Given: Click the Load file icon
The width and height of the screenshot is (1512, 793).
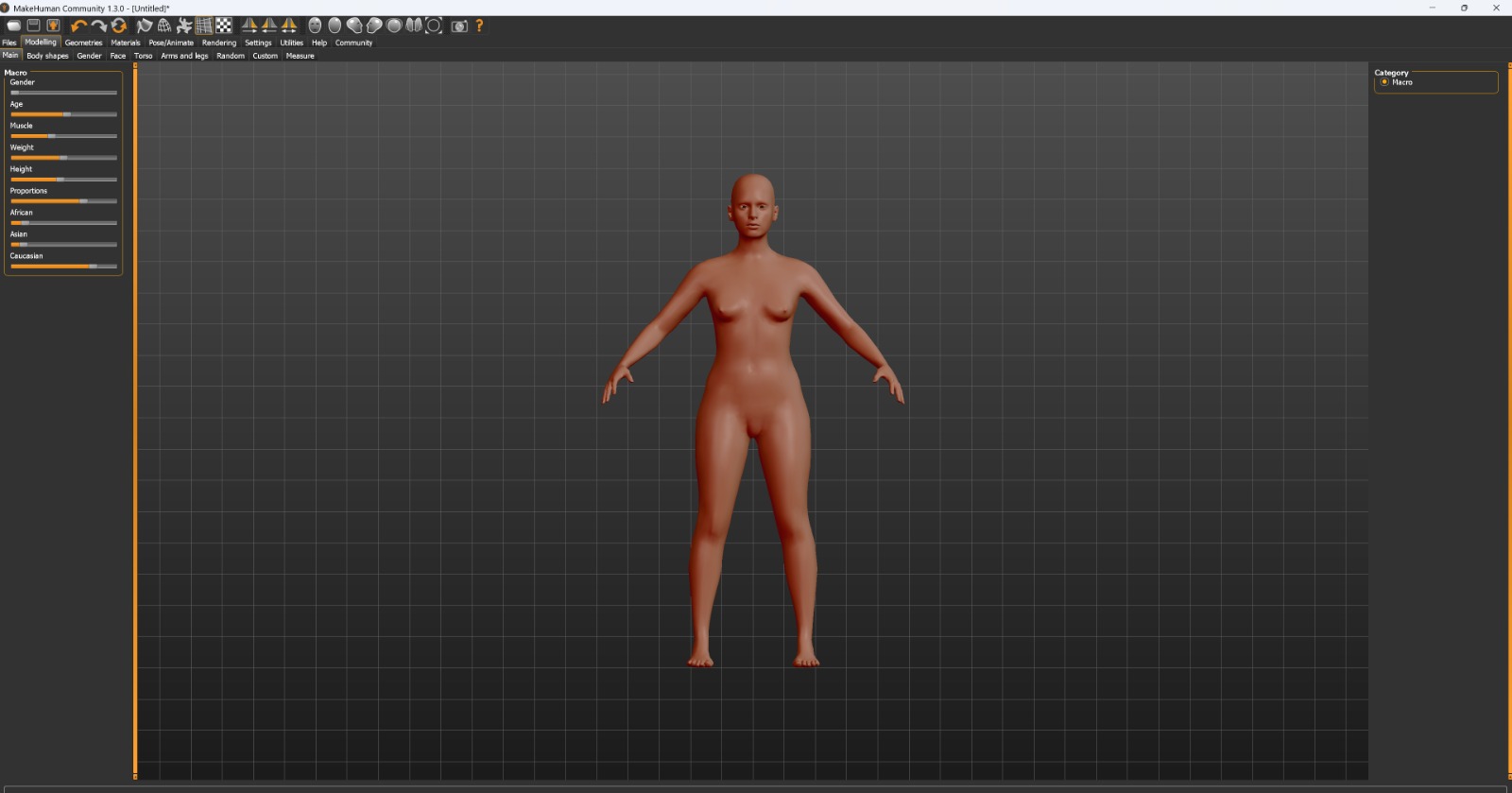Looking at the screenshot, I should click(x=13, y=26).
